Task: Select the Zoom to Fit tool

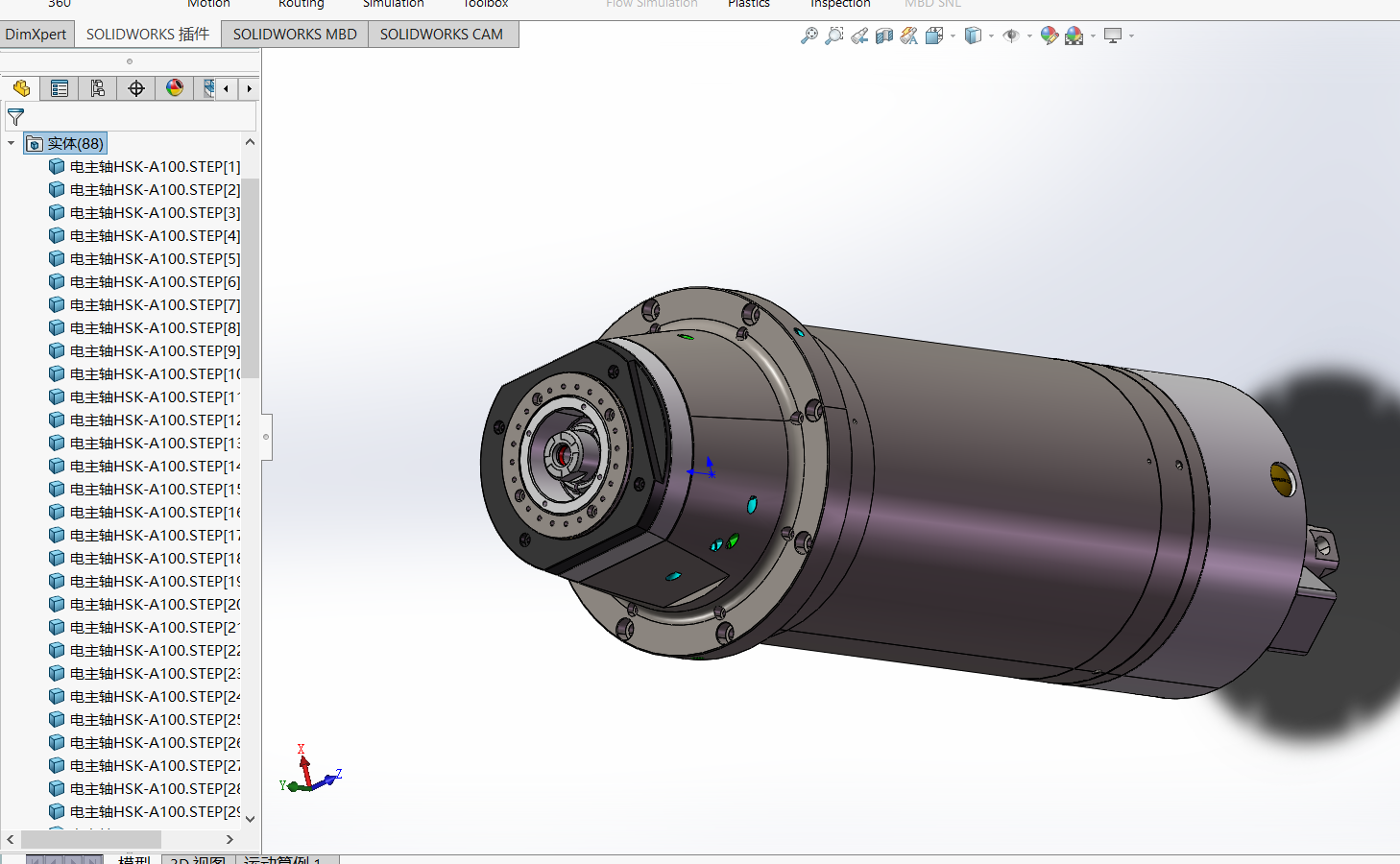Action: [809, 35]
